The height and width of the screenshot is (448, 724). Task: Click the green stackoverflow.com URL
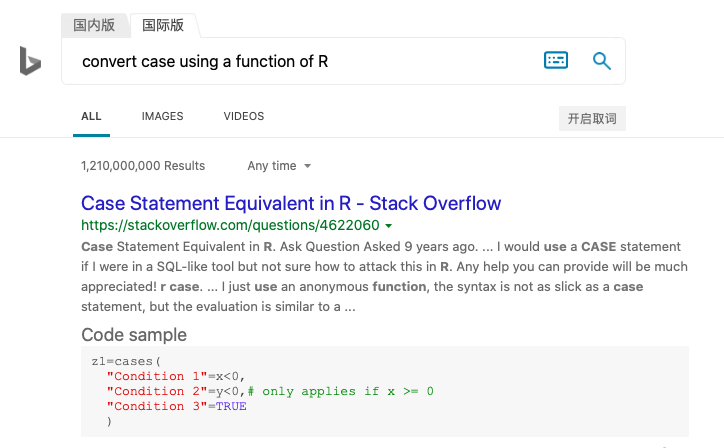pos(230,225)
